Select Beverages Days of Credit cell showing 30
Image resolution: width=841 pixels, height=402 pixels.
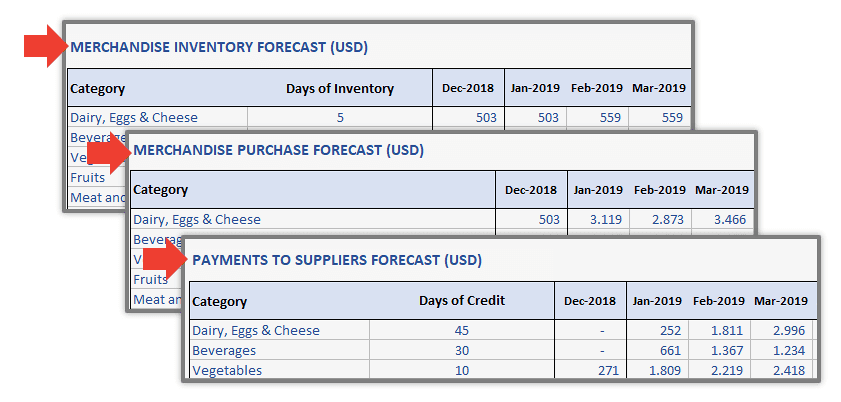click(462, 351)
